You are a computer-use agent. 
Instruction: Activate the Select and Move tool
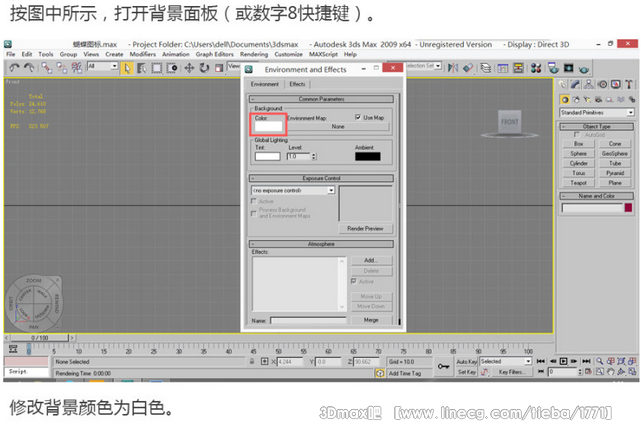(189, 68)
